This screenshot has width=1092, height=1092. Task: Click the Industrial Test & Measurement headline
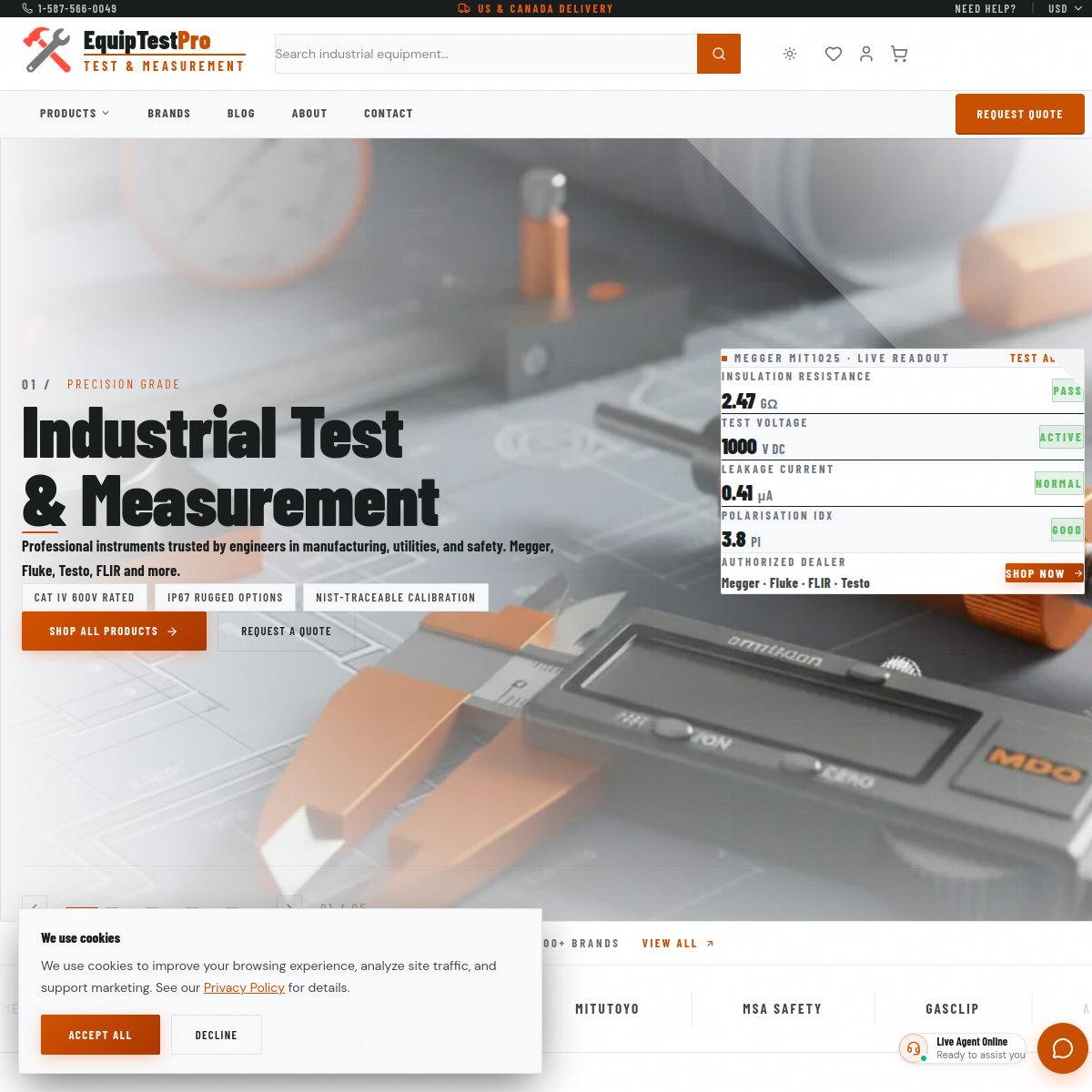coord(231,467)
